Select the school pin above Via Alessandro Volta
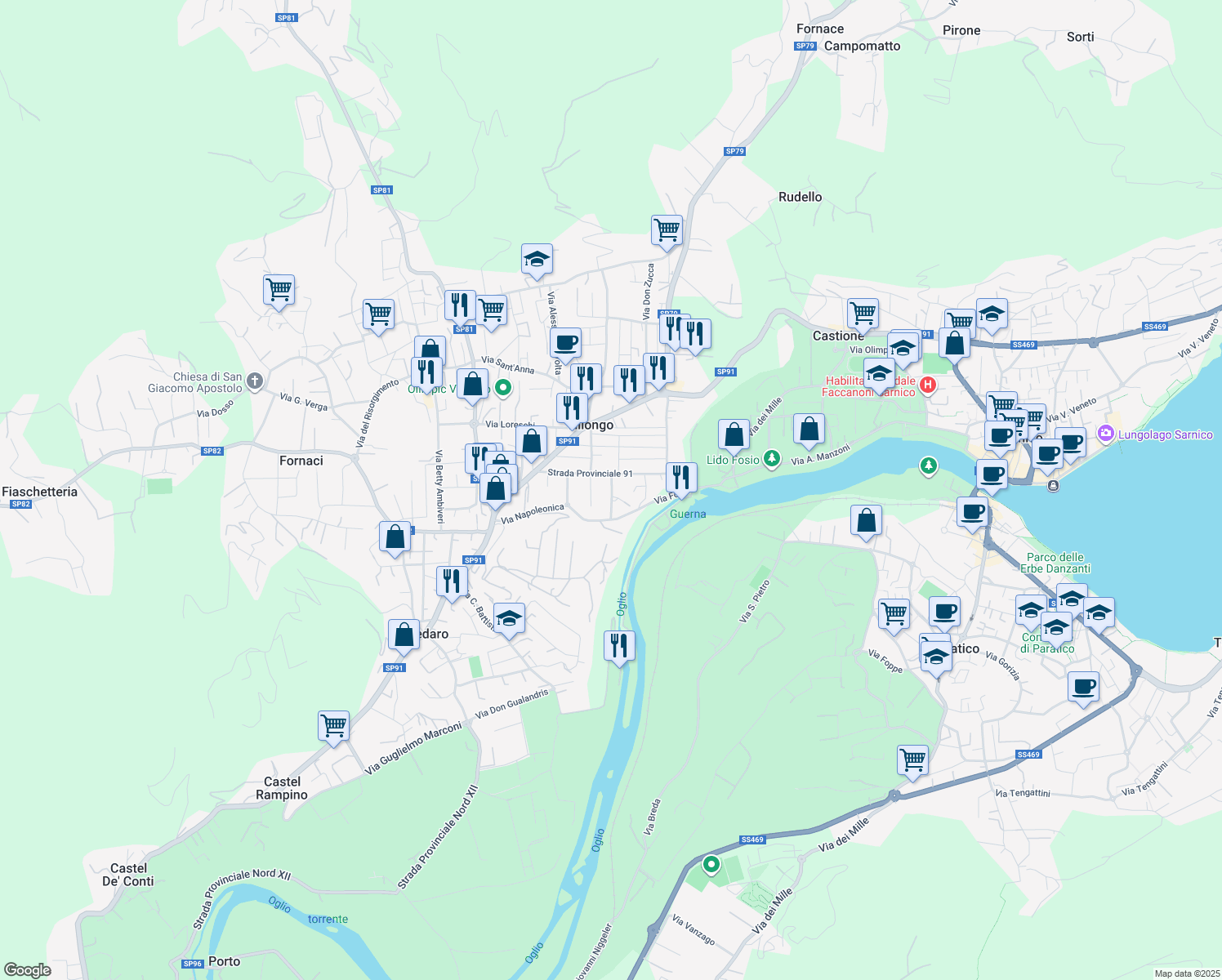1222x980 pixels. pyautogui.click(x=537, y=260)
